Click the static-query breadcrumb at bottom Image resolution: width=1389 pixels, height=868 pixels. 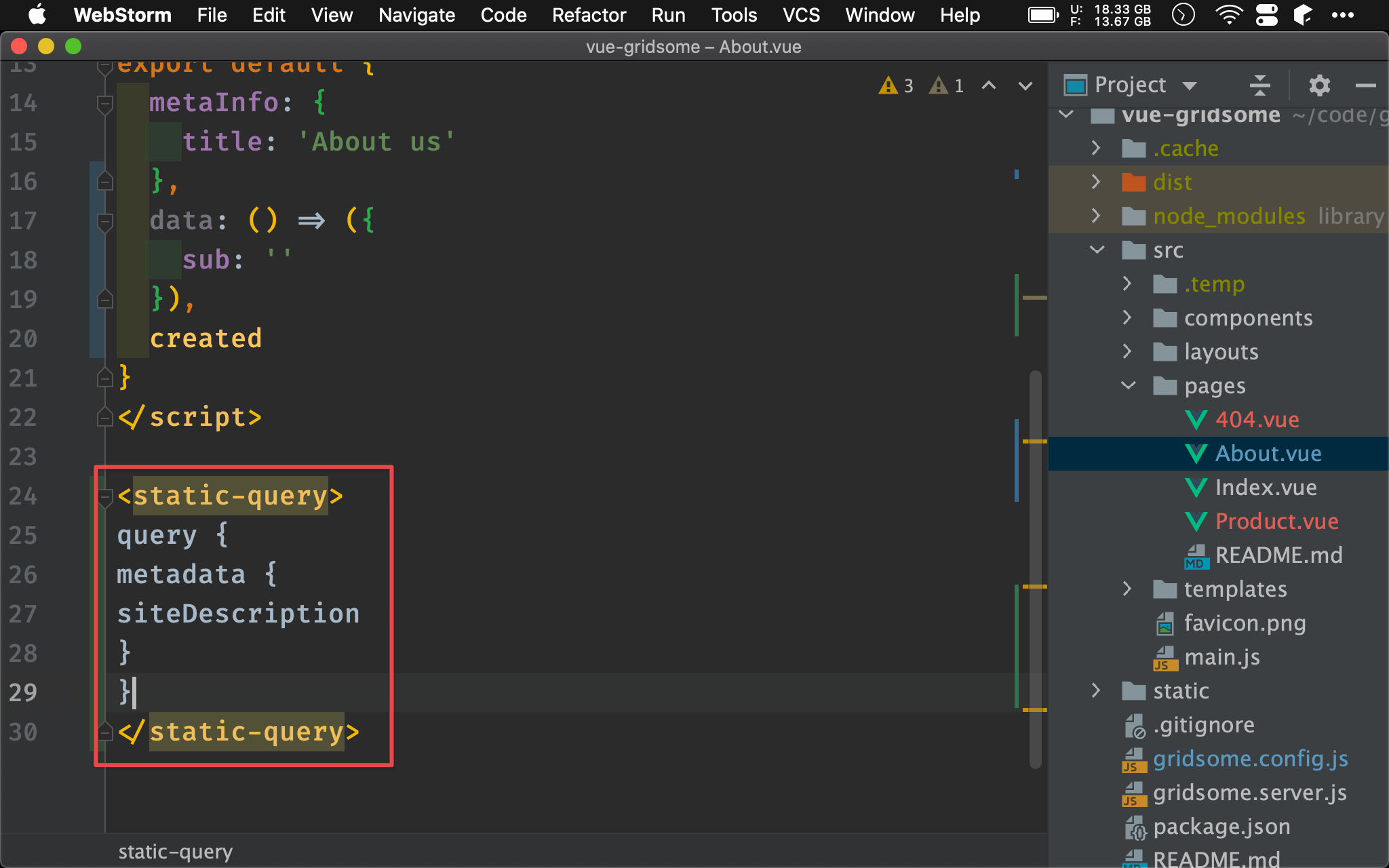175,851
